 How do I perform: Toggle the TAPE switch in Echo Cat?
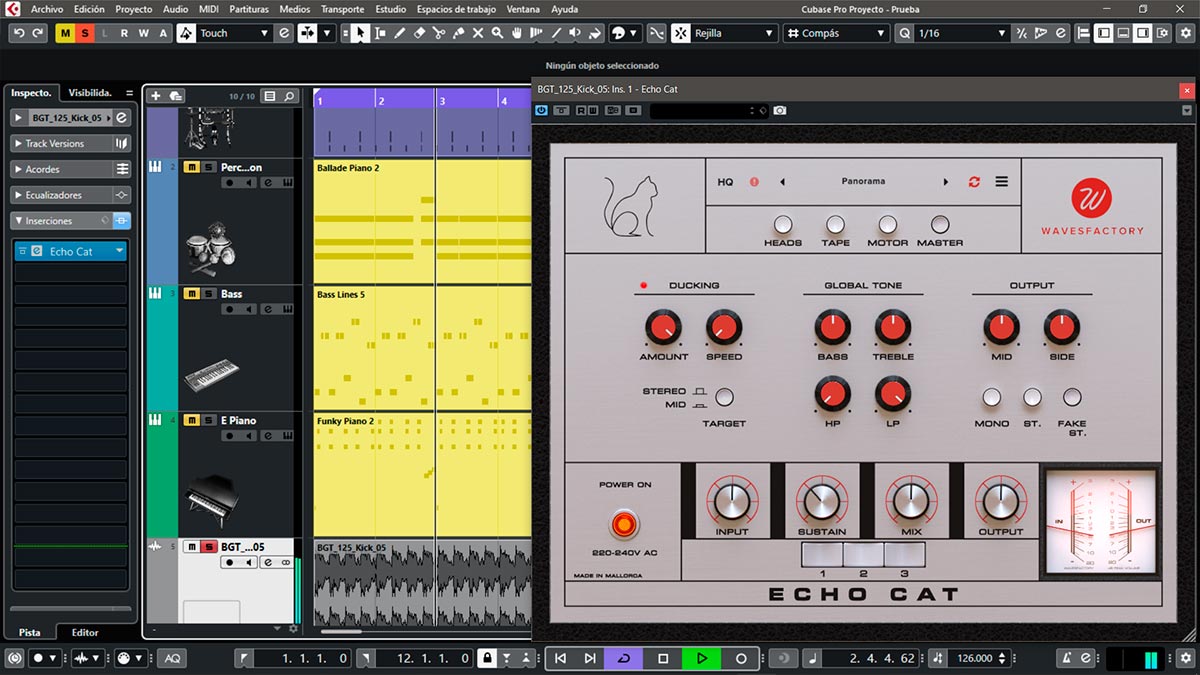tap(835, 225)
